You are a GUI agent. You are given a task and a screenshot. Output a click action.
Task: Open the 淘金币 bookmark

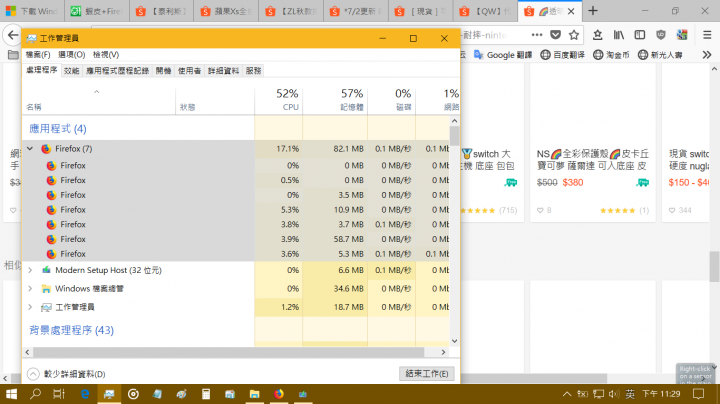tap(611, 55)
